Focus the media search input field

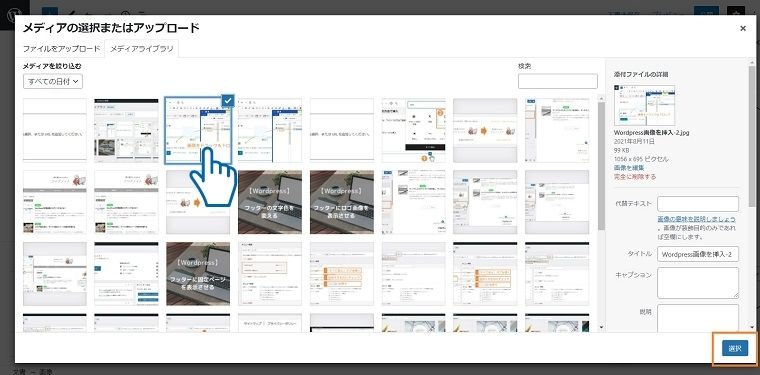point(557,81)
